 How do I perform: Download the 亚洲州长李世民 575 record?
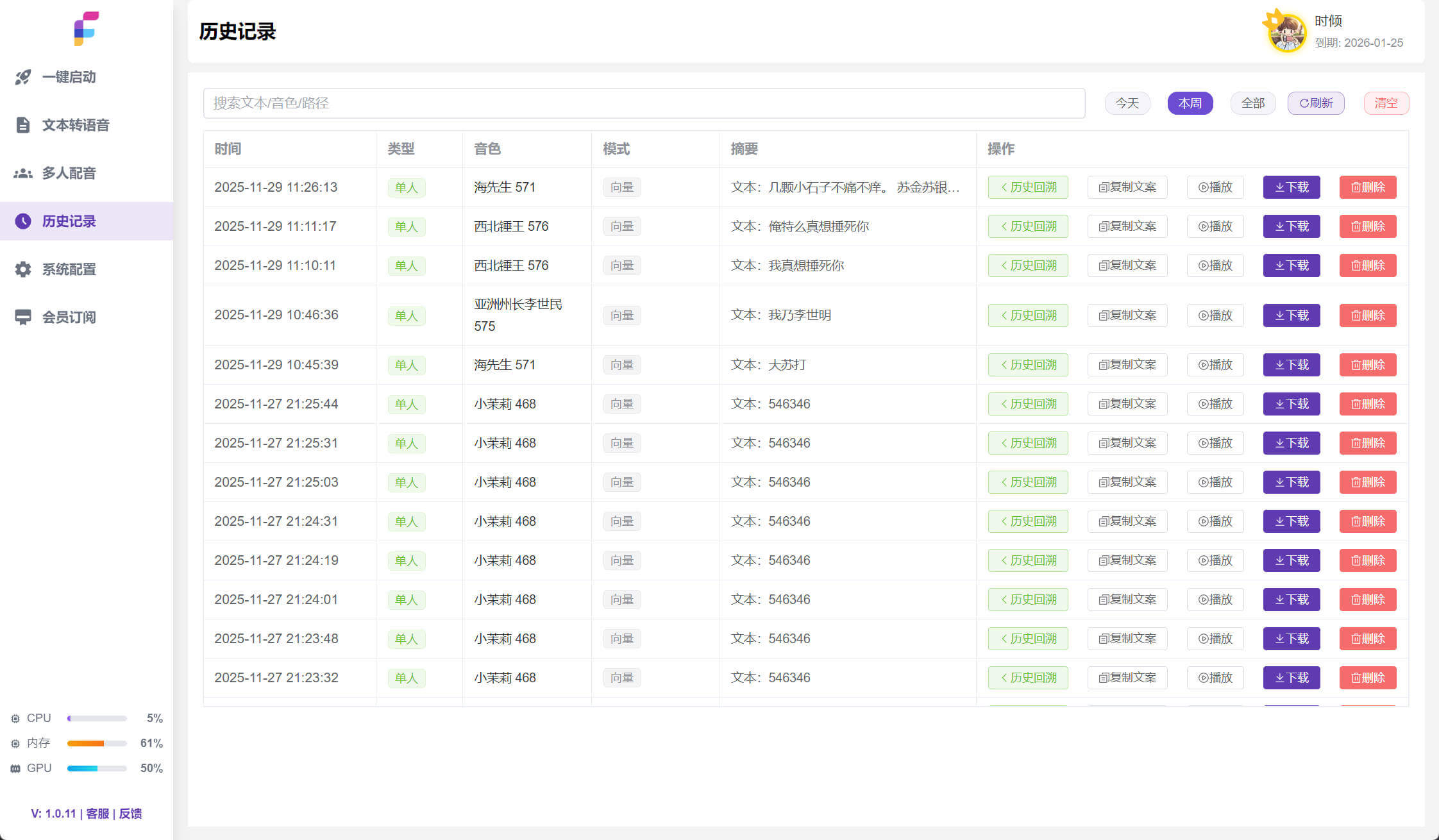pyautogui.click(x=1291, y=315)
